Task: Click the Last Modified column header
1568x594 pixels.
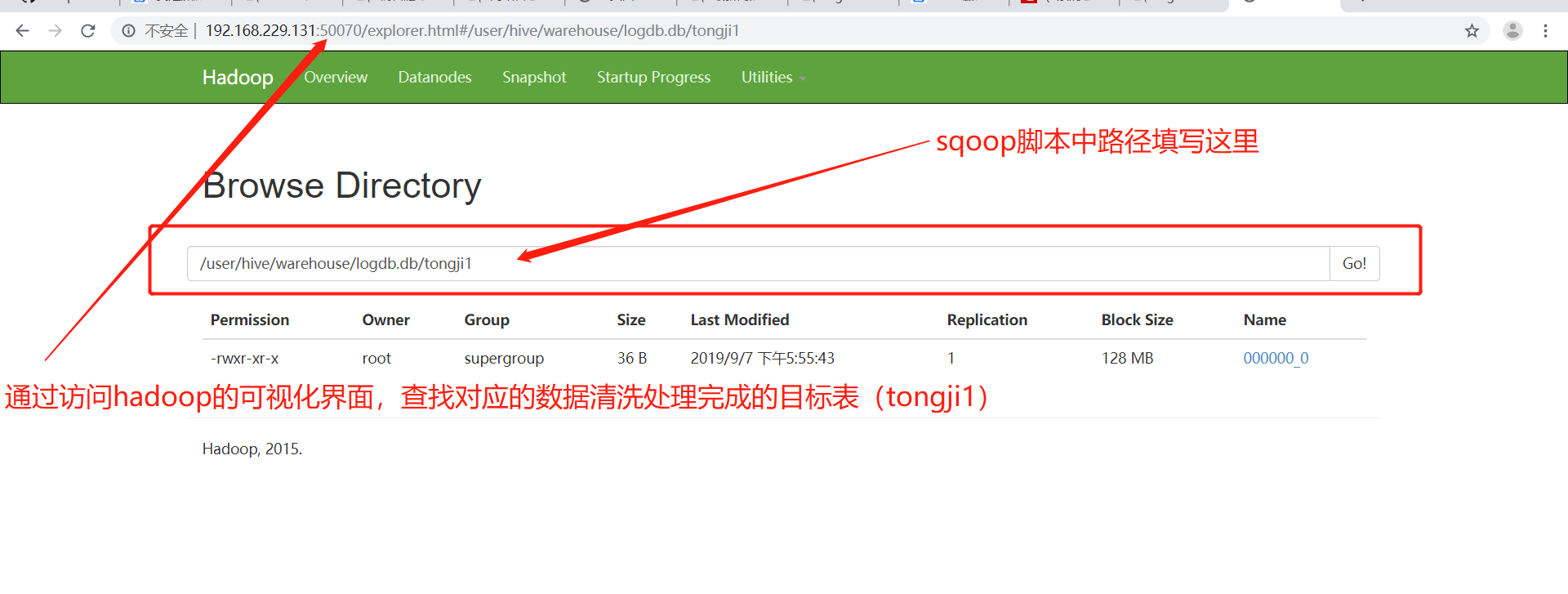Action: click(x=740, y=319)
